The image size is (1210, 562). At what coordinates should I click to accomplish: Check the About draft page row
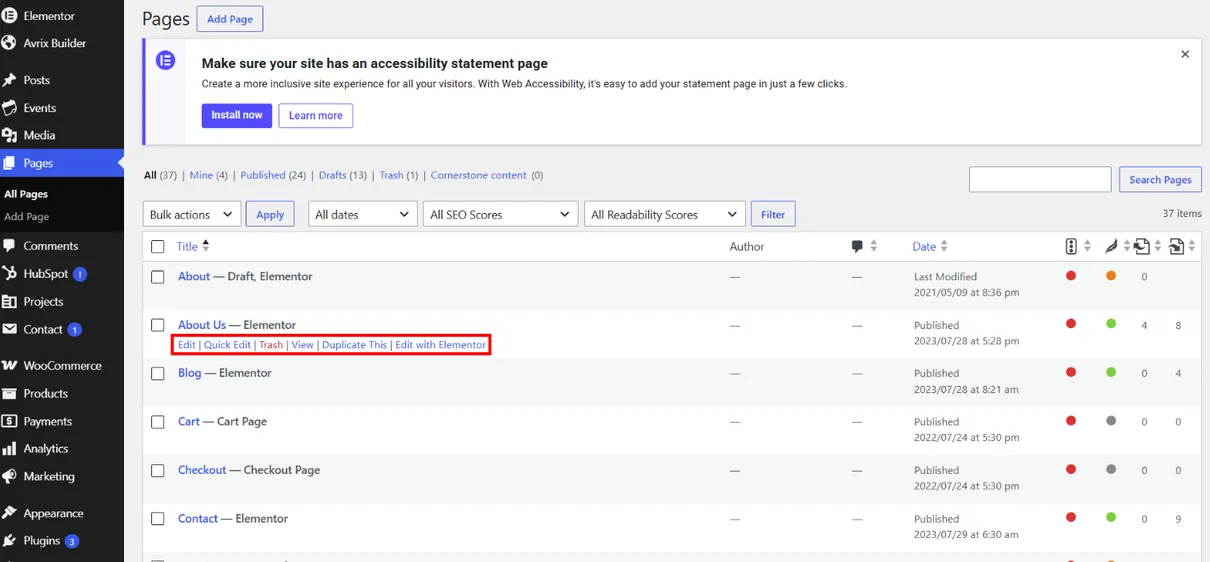(158, 277)
